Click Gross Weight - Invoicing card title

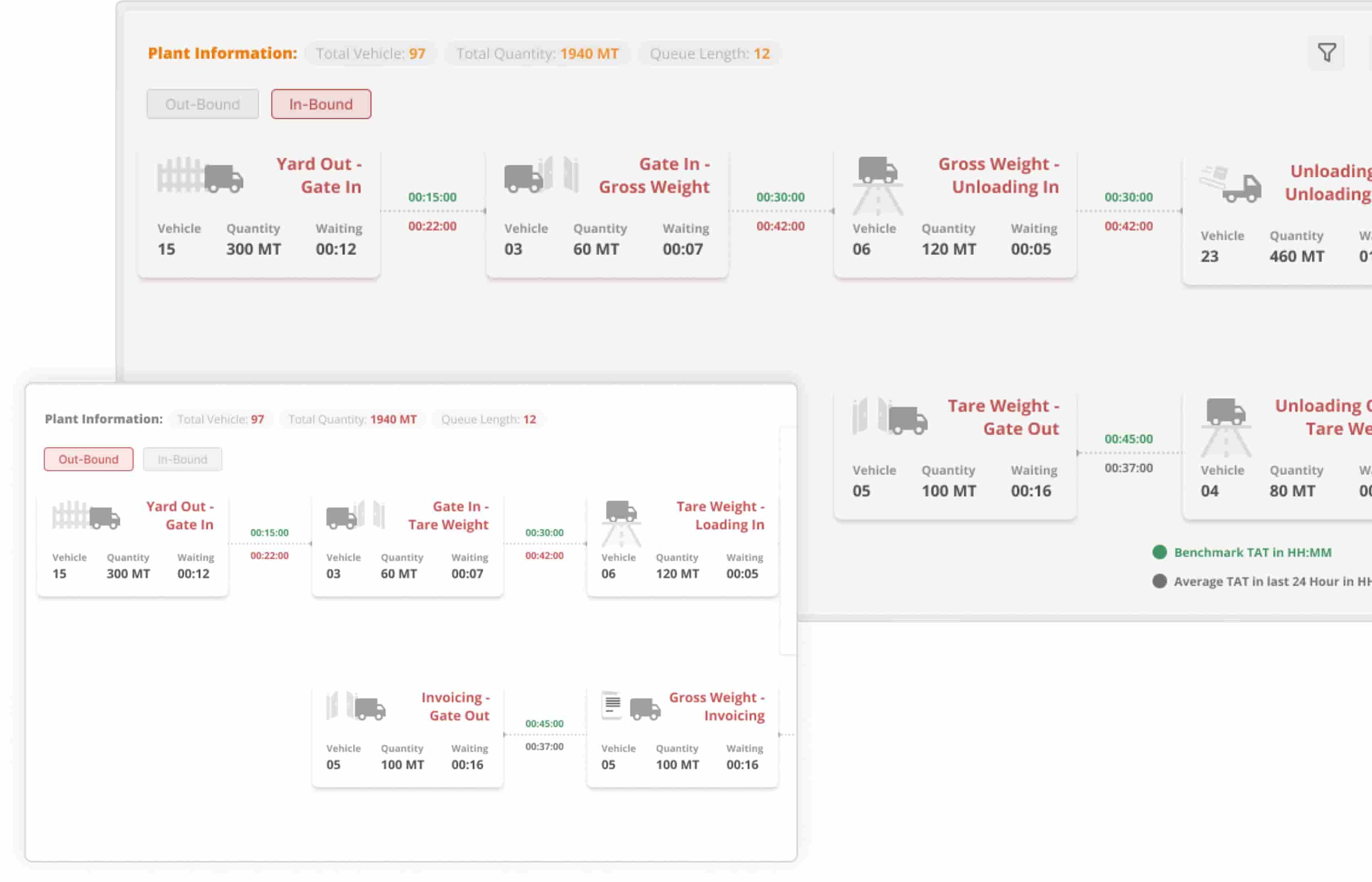717,706
